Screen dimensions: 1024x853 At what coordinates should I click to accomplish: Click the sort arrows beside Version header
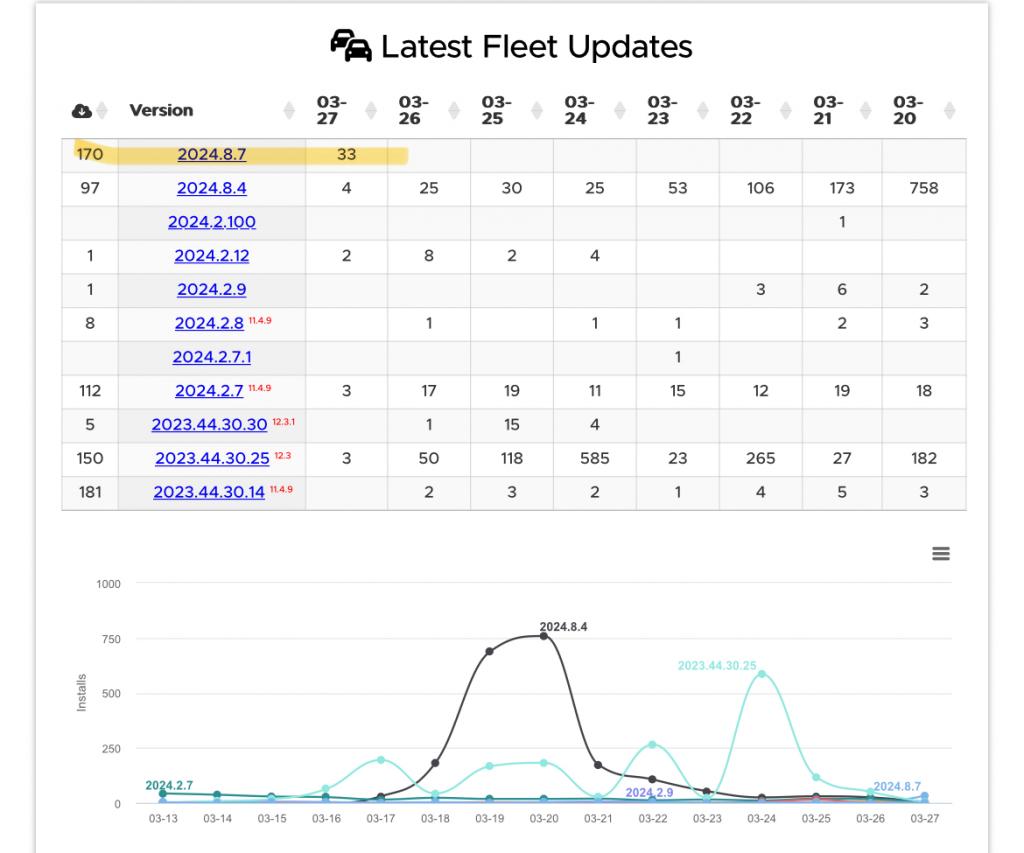289,110
